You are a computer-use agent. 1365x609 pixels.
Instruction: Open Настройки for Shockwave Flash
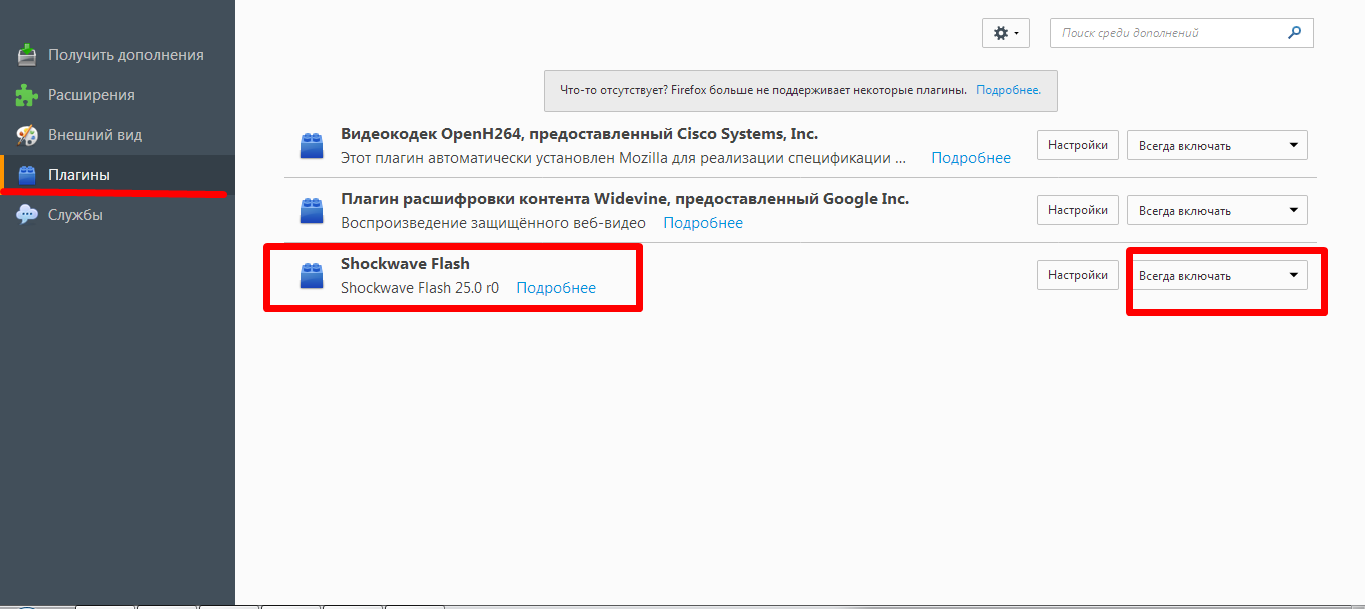click(1077, 275)
